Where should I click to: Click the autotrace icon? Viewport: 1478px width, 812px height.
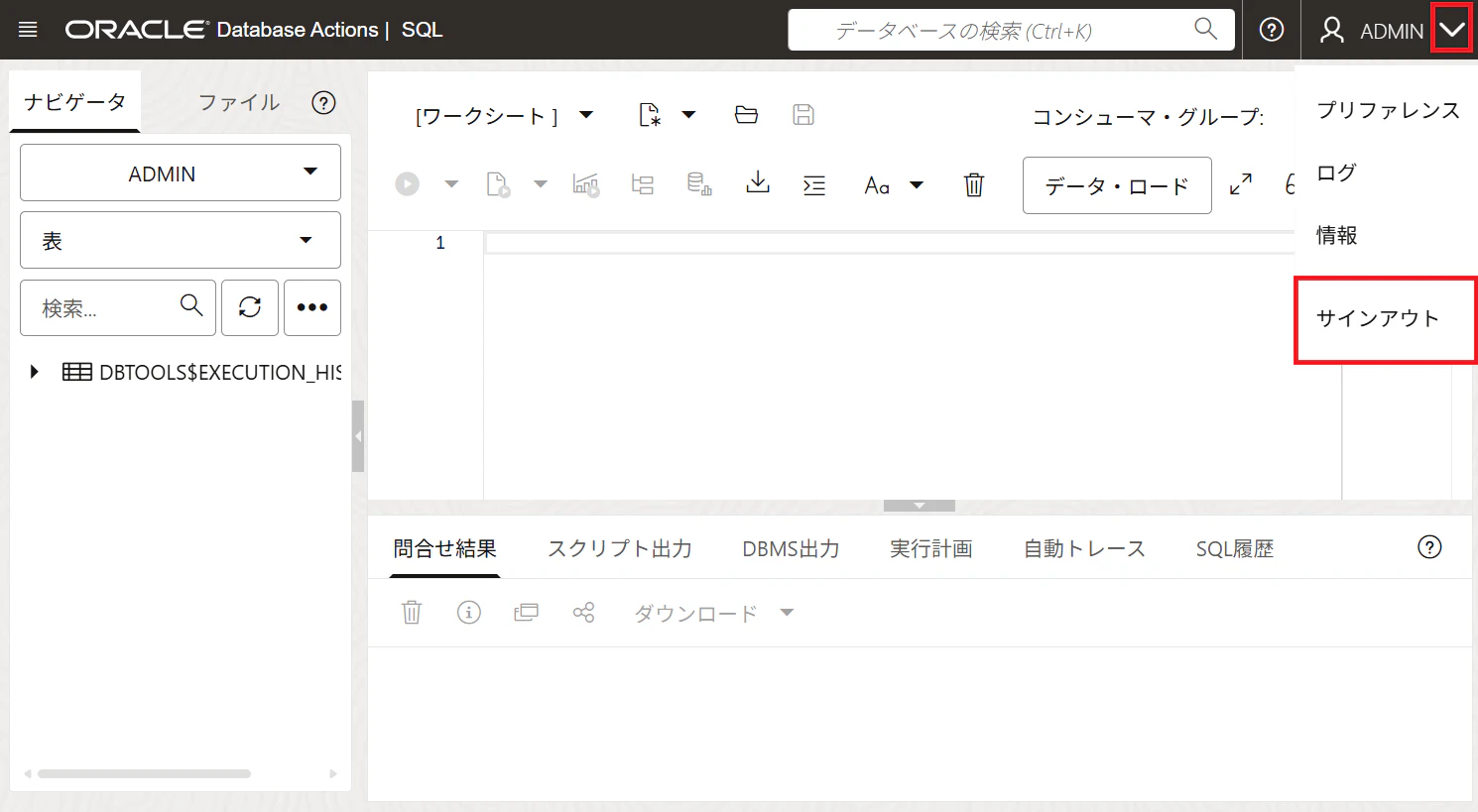pos(643,184)
